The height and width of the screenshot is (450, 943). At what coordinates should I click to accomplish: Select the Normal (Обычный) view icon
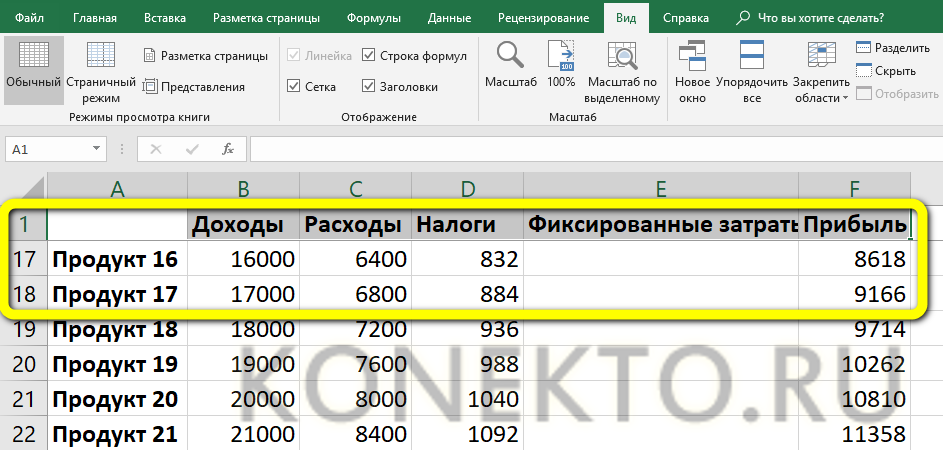click(x=33, y=69)
